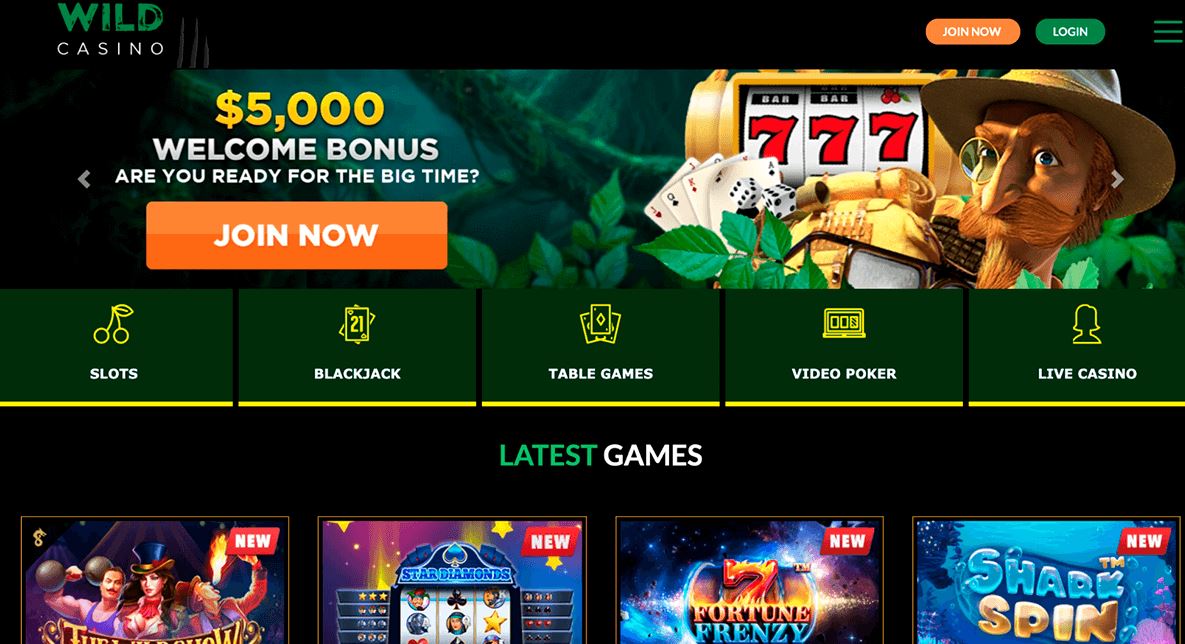This screenshot has width=1185, height=644.
Task: Click the Slots cherry icon
Action: [113, 324]
